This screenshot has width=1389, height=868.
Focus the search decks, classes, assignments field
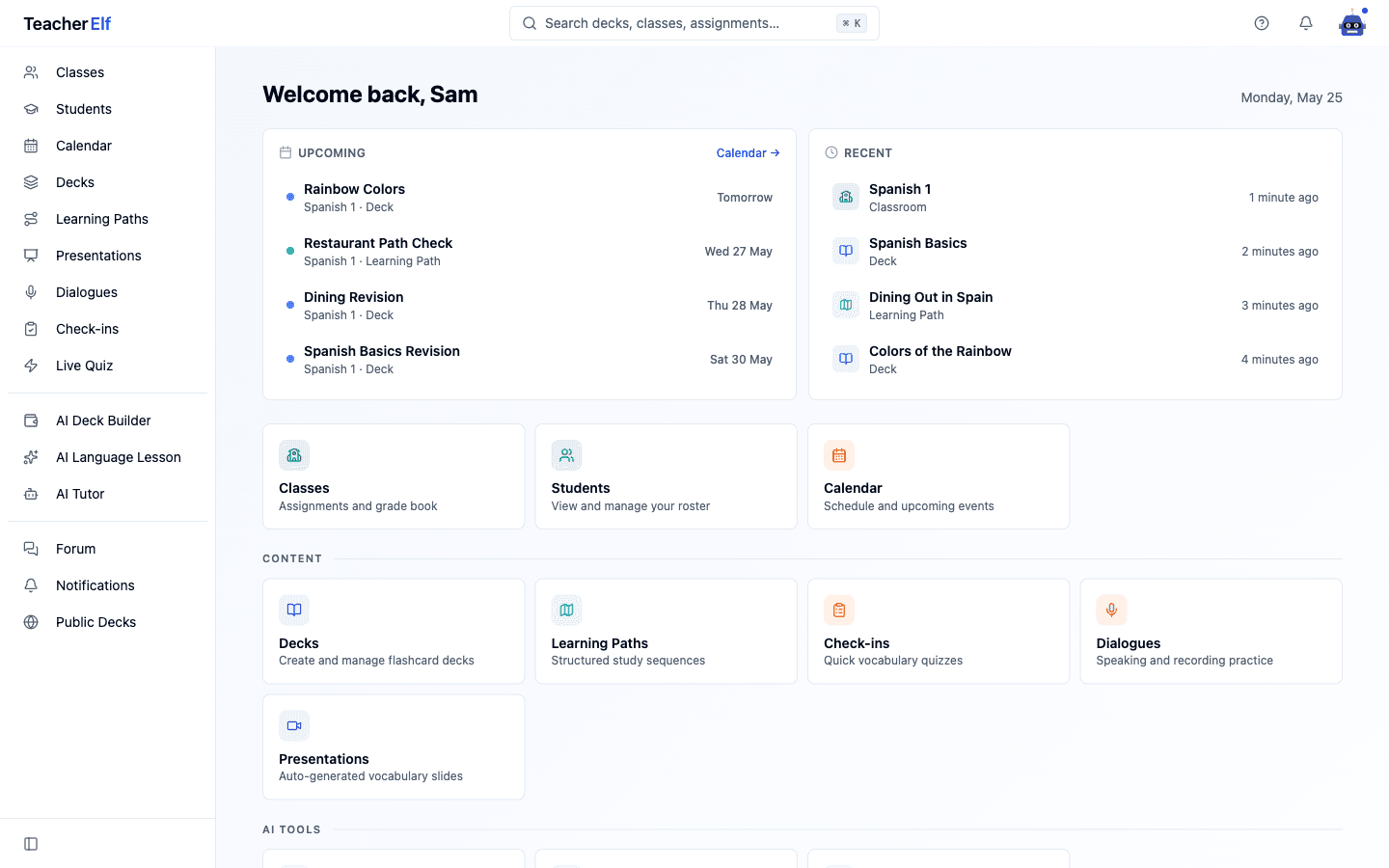pos(694,23)
